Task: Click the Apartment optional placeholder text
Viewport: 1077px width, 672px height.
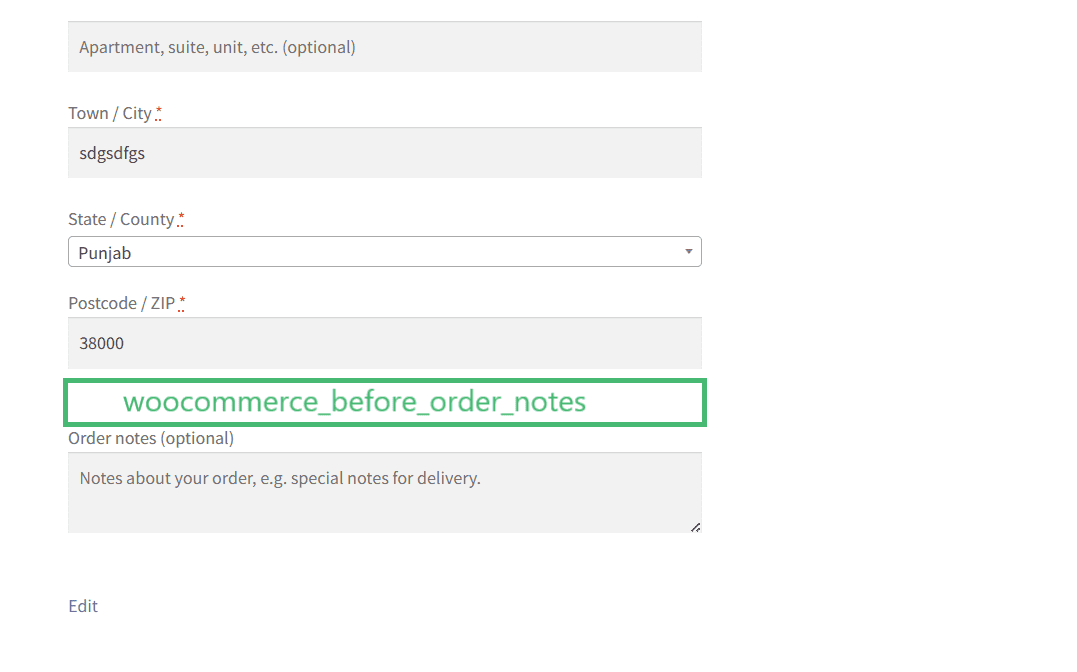Action: 218,47
